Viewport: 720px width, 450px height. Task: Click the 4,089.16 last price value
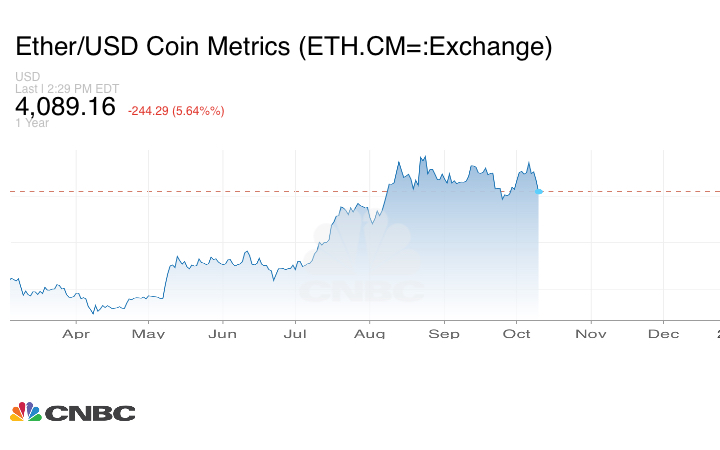tap(66, 107)
